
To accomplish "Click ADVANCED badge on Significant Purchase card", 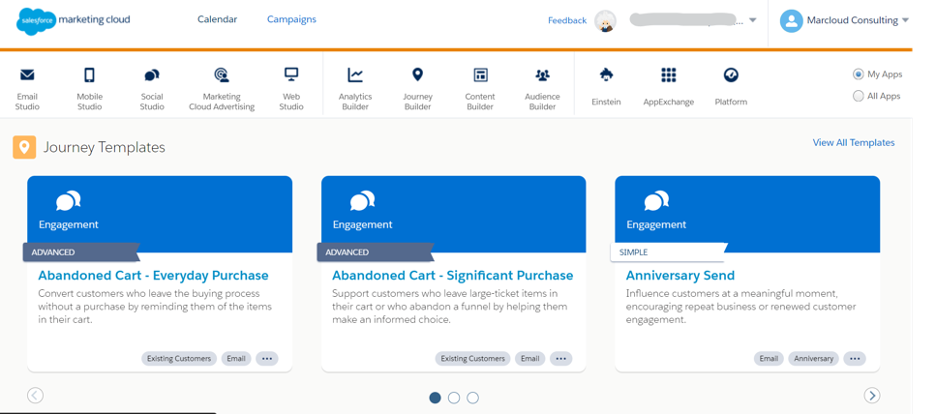I will click(x=374, y=252).
